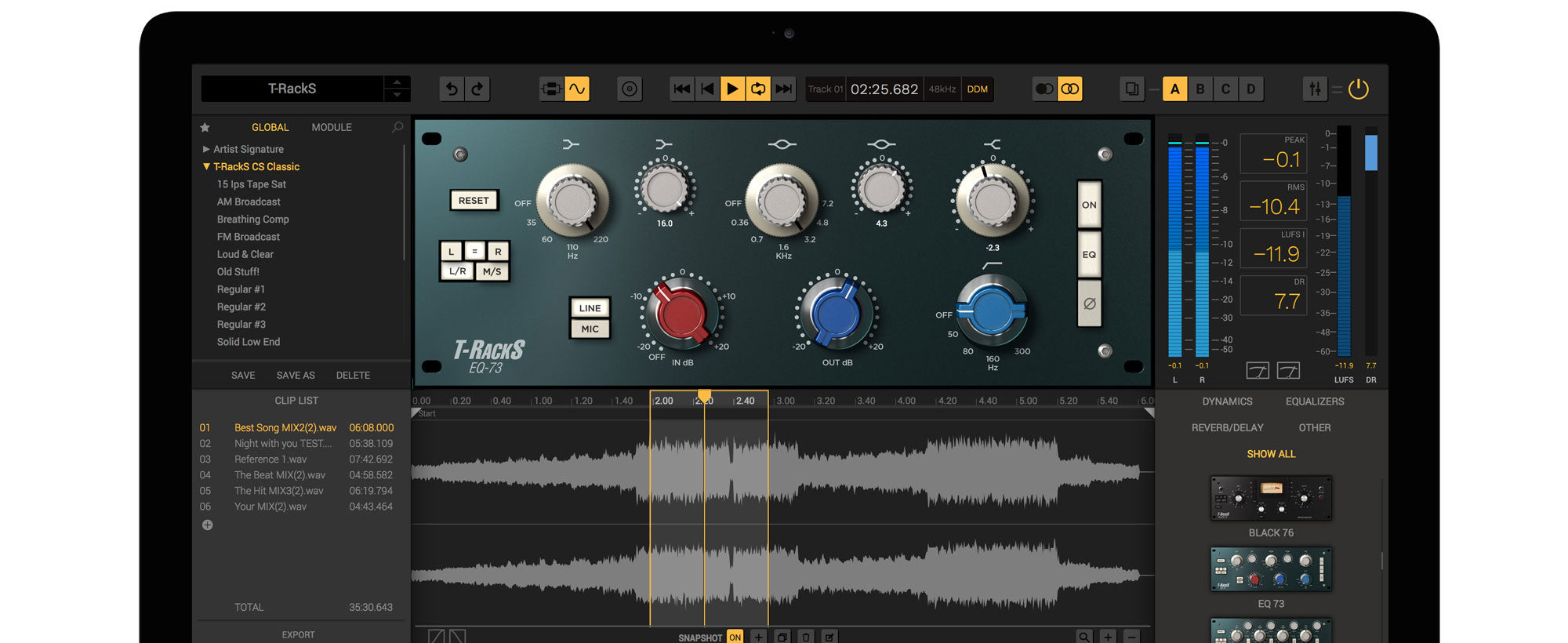This screenshot has width=1568, height=643.
Task: Link channels with = button
Action: (474, 252)
